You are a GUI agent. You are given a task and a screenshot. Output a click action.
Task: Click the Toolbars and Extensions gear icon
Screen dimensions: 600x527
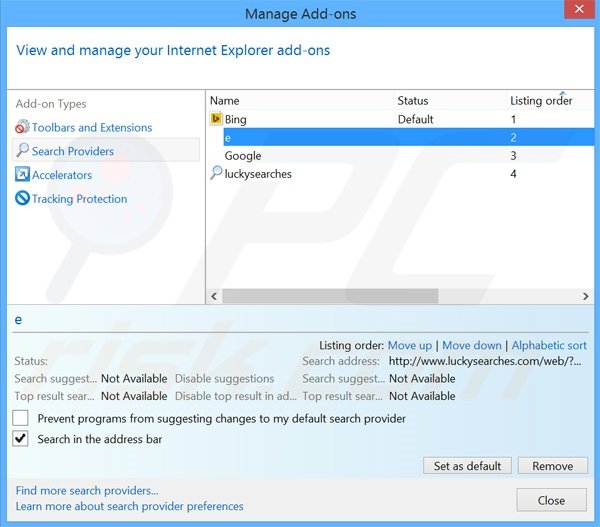coord(22,127)
